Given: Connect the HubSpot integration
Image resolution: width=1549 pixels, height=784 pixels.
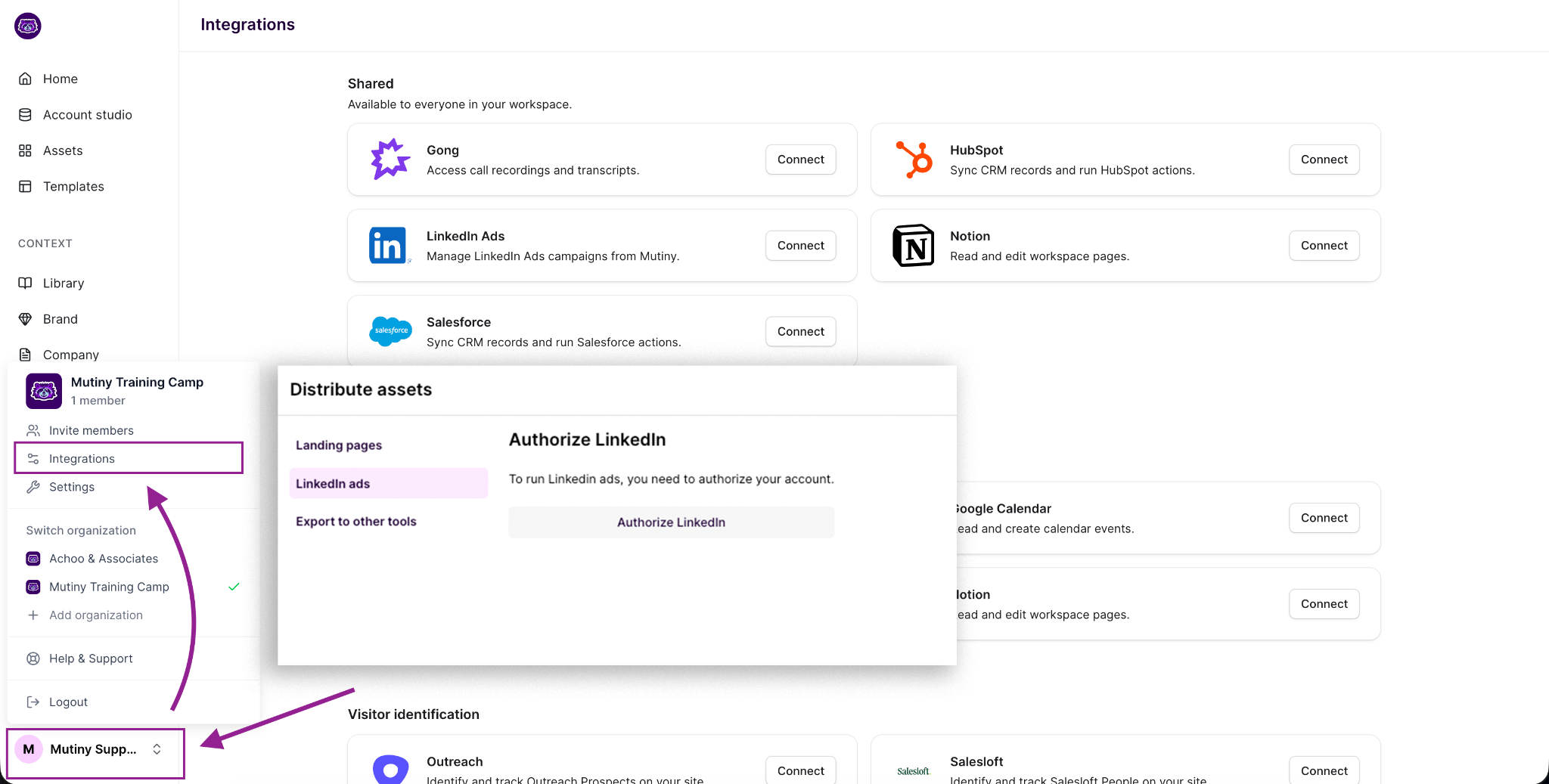Looking at the screenshot, I should pyautogui.click(x=1324, y=160).
